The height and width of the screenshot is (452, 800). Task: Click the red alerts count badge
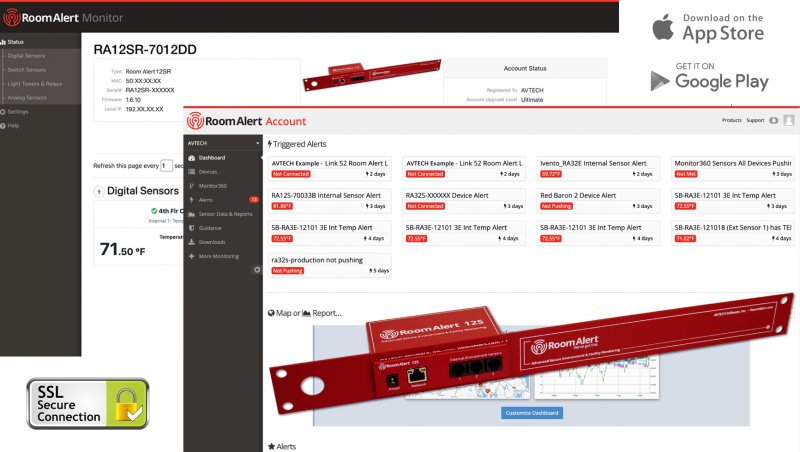(254, 200)
